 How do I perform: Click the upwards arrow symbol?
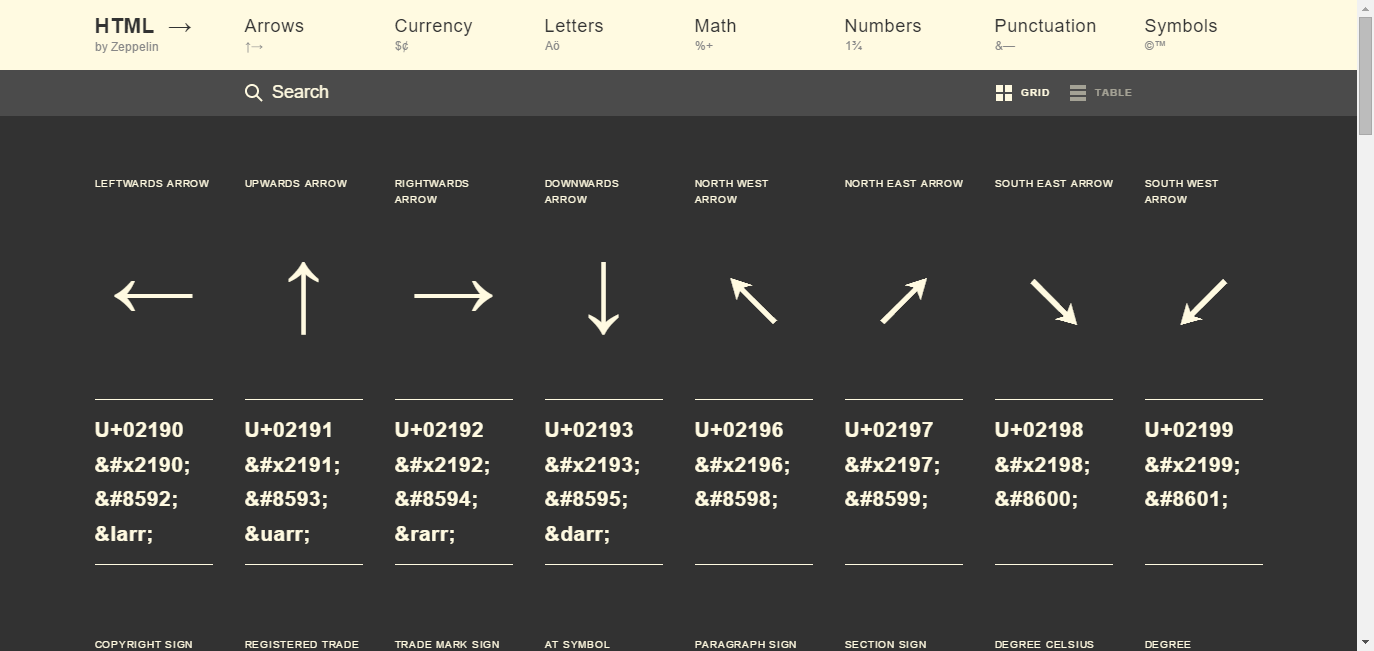[x=303, y=297]
